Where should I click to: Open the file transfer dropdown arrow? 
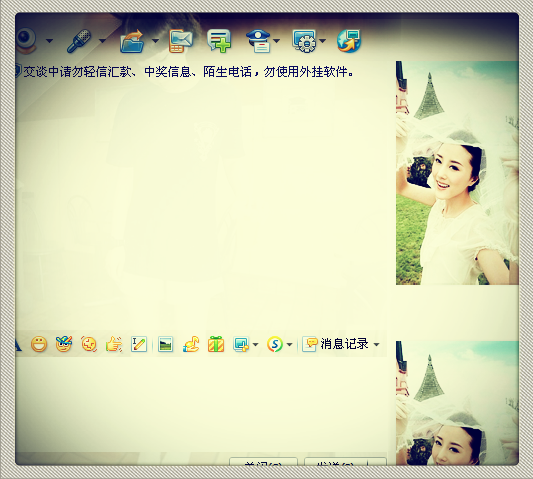(155, 41)
